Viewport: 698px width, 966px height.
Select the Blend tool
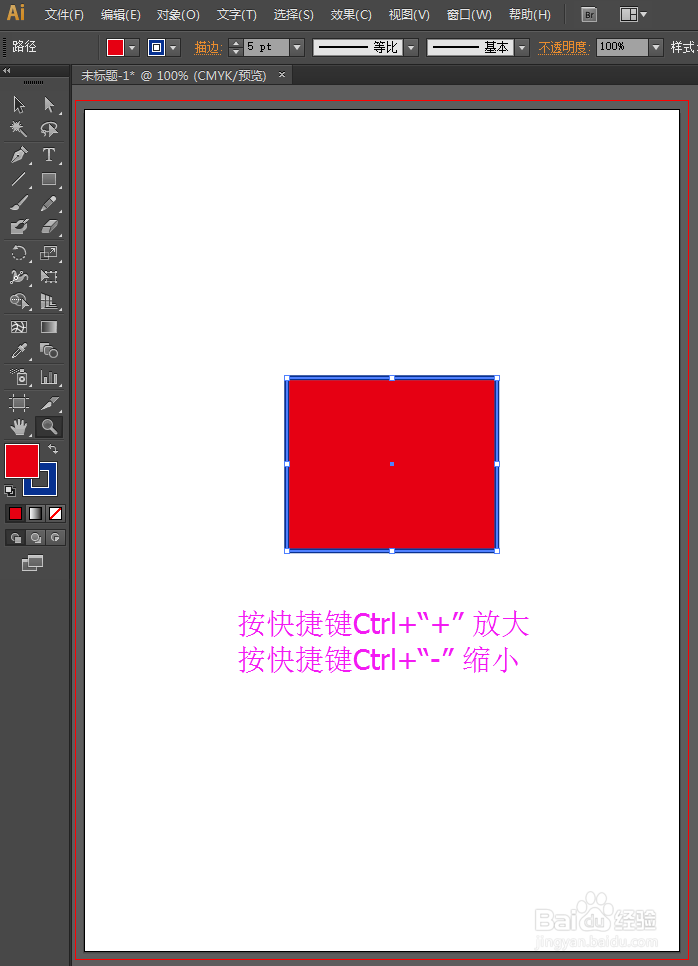(49, 351)
